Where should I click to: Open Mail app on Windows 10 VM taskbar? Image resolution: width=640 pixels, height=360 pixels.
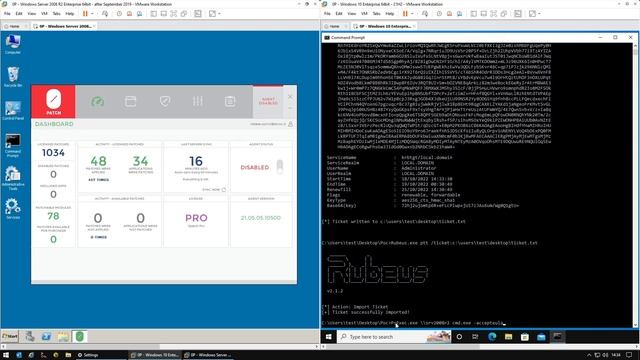pos(541,337)
